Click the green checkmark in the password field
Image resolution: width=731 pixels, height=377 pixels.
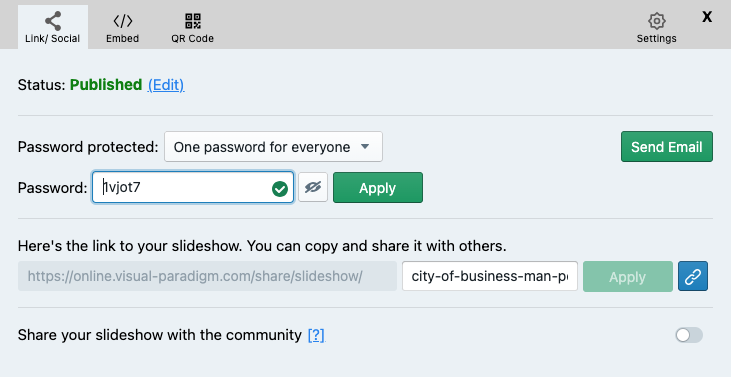pos(280,189)
